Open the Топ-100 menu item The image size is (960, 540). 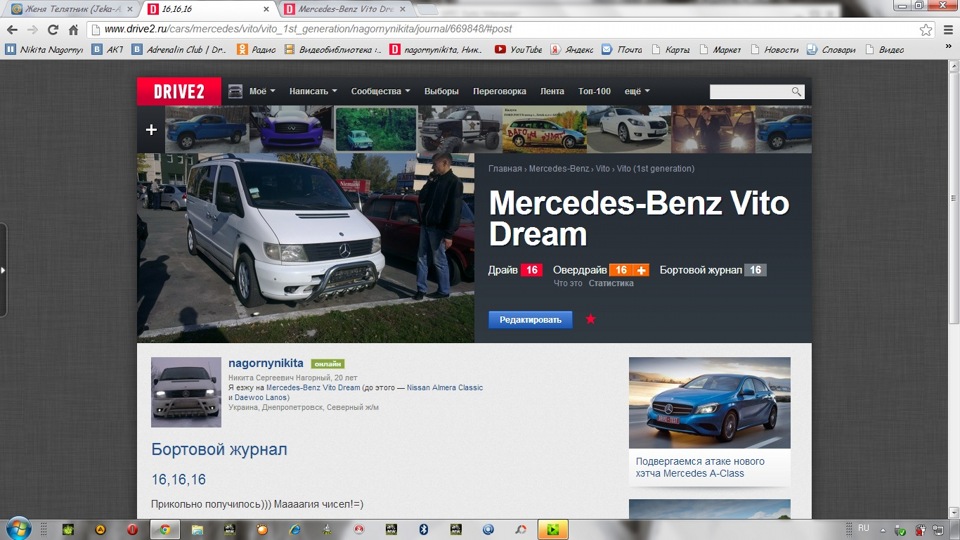point(594,91)
